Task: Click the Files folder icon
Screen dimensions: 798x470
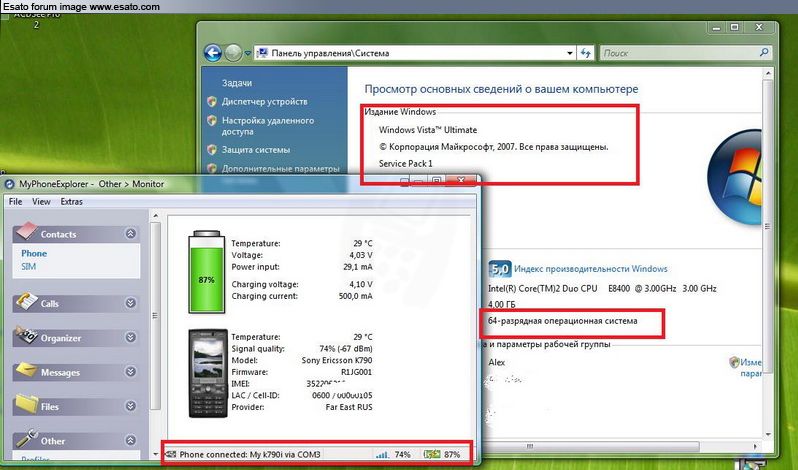Action: tap(26, 404)
